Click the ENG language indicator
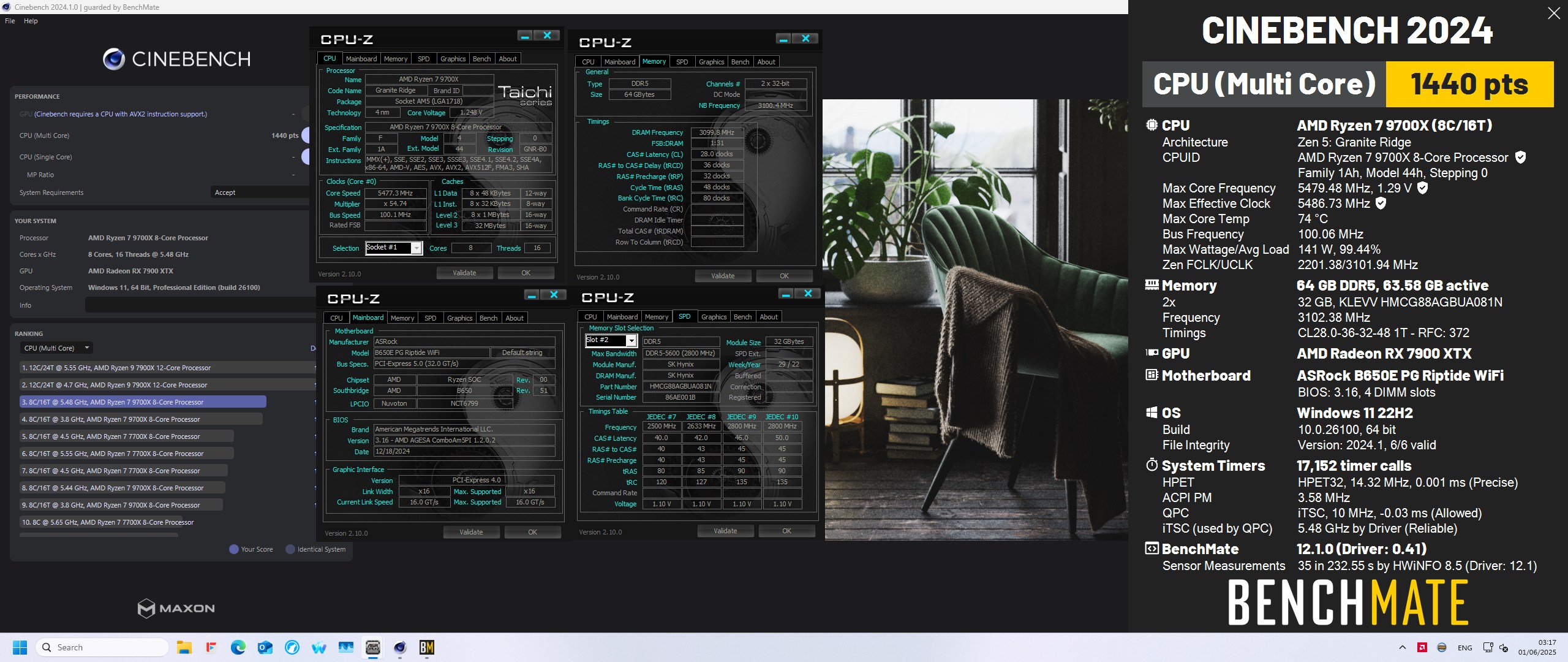1568x662 pixels. 1465,647
